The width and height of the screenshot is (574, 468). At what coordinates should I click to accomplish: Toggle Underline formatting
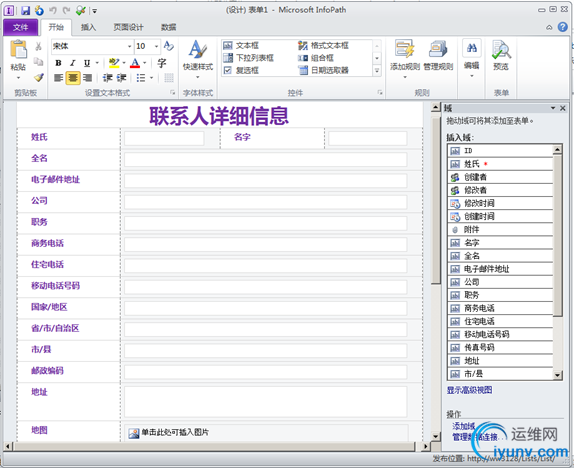tap(87, 63)
